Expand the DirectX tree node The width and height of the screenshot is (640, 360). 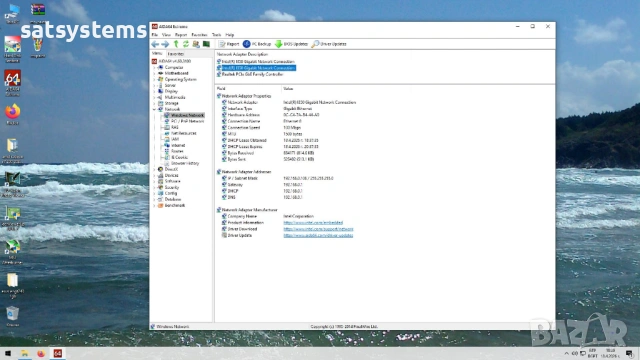[x=155, y=169]
